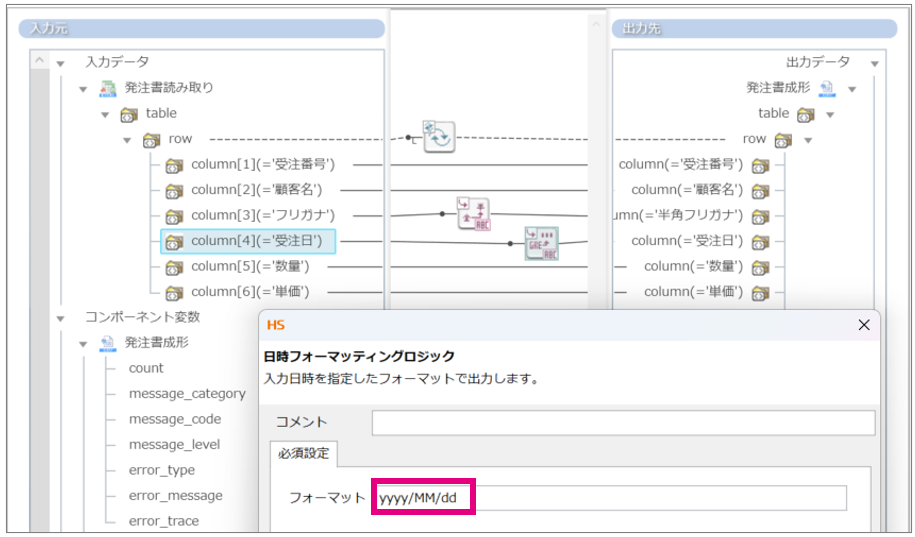
Task: Click the フォーマット input field
Action: (612, 498)
